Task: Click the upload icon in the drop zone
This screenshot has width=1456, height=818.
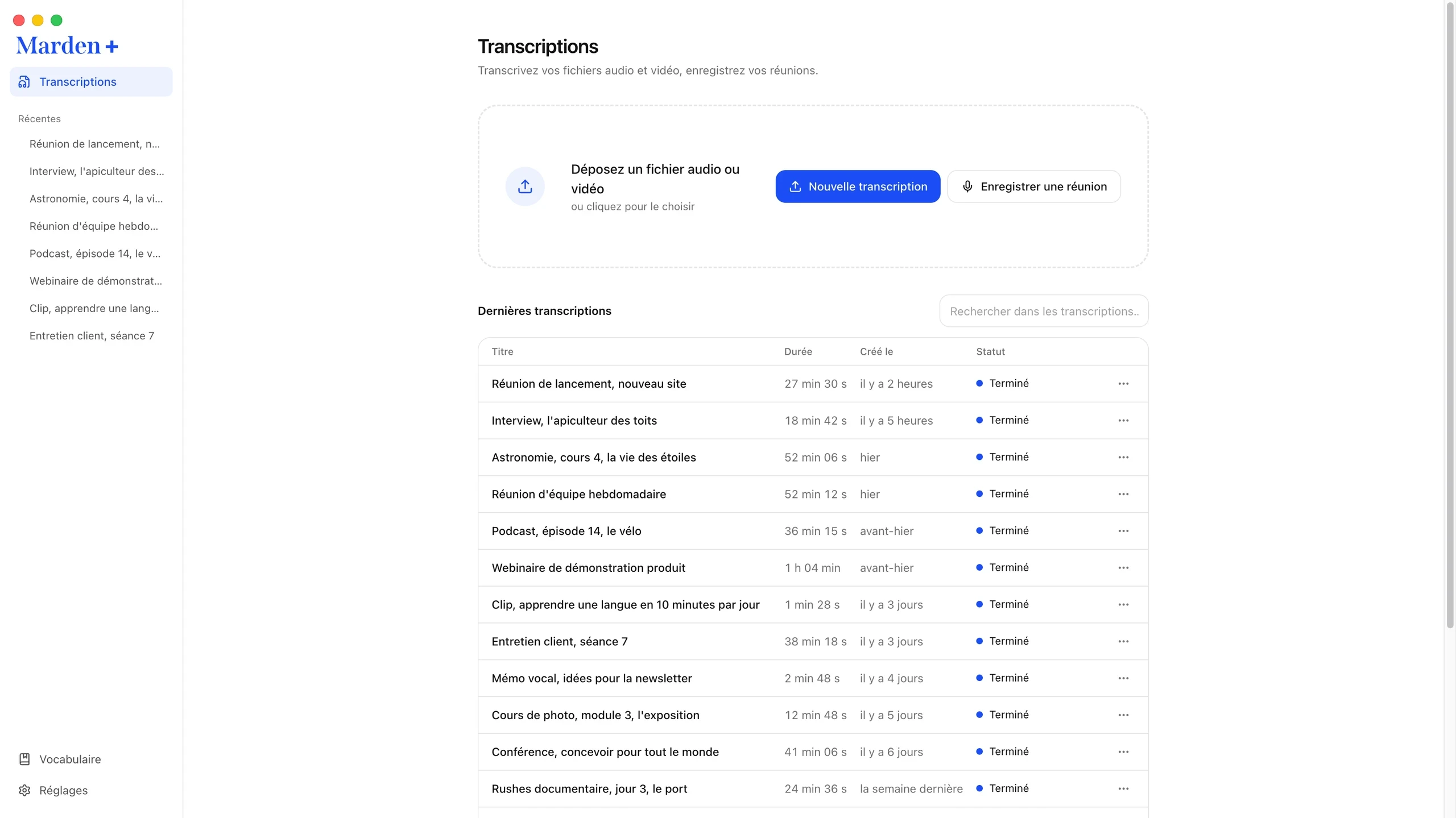Action: (x=525, y=186)
